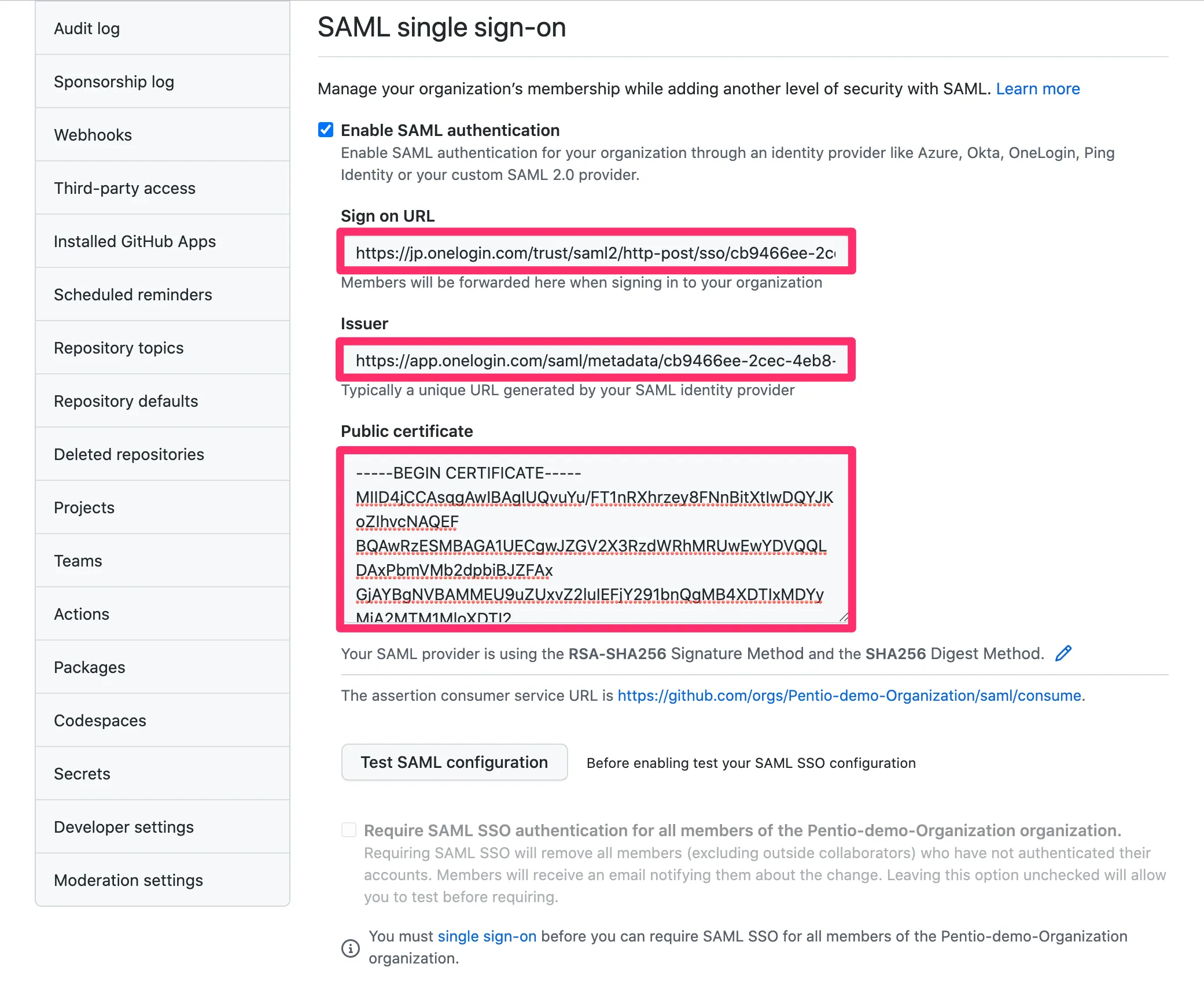Click the info icon near single sign-on notice
The image size is (1204, 982).
click(x=350, y=948)
